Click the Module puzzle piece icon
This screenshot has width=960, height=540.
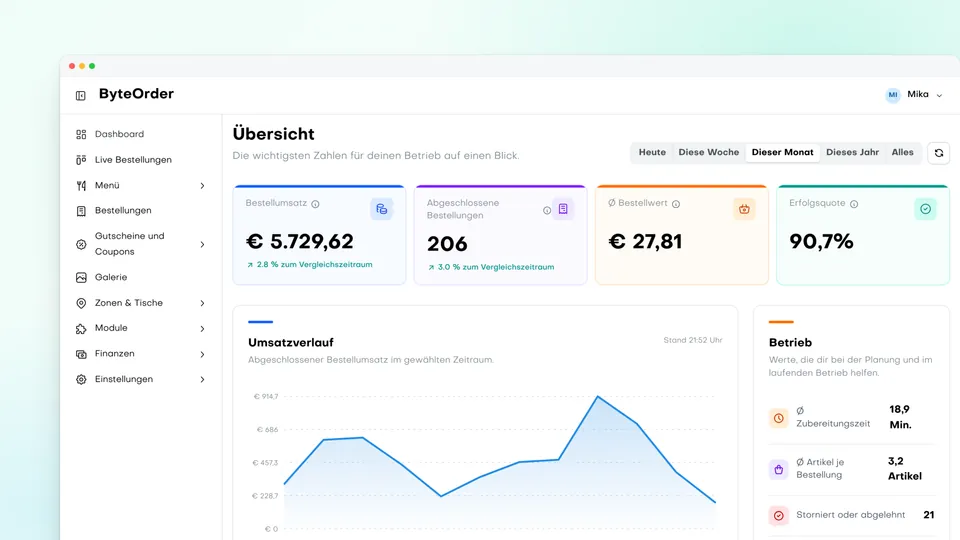[x=81, y=329]
